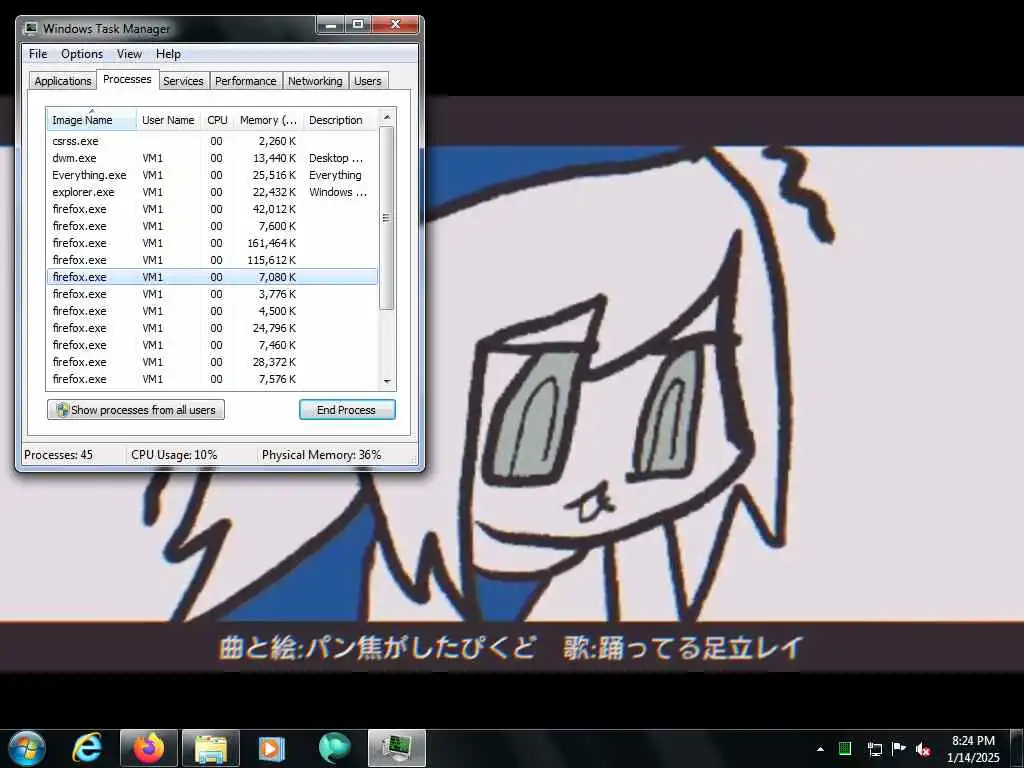Select the explorer.exe process row
Image resolution: width=1024 pixels, height=768 pixels.
212,192
